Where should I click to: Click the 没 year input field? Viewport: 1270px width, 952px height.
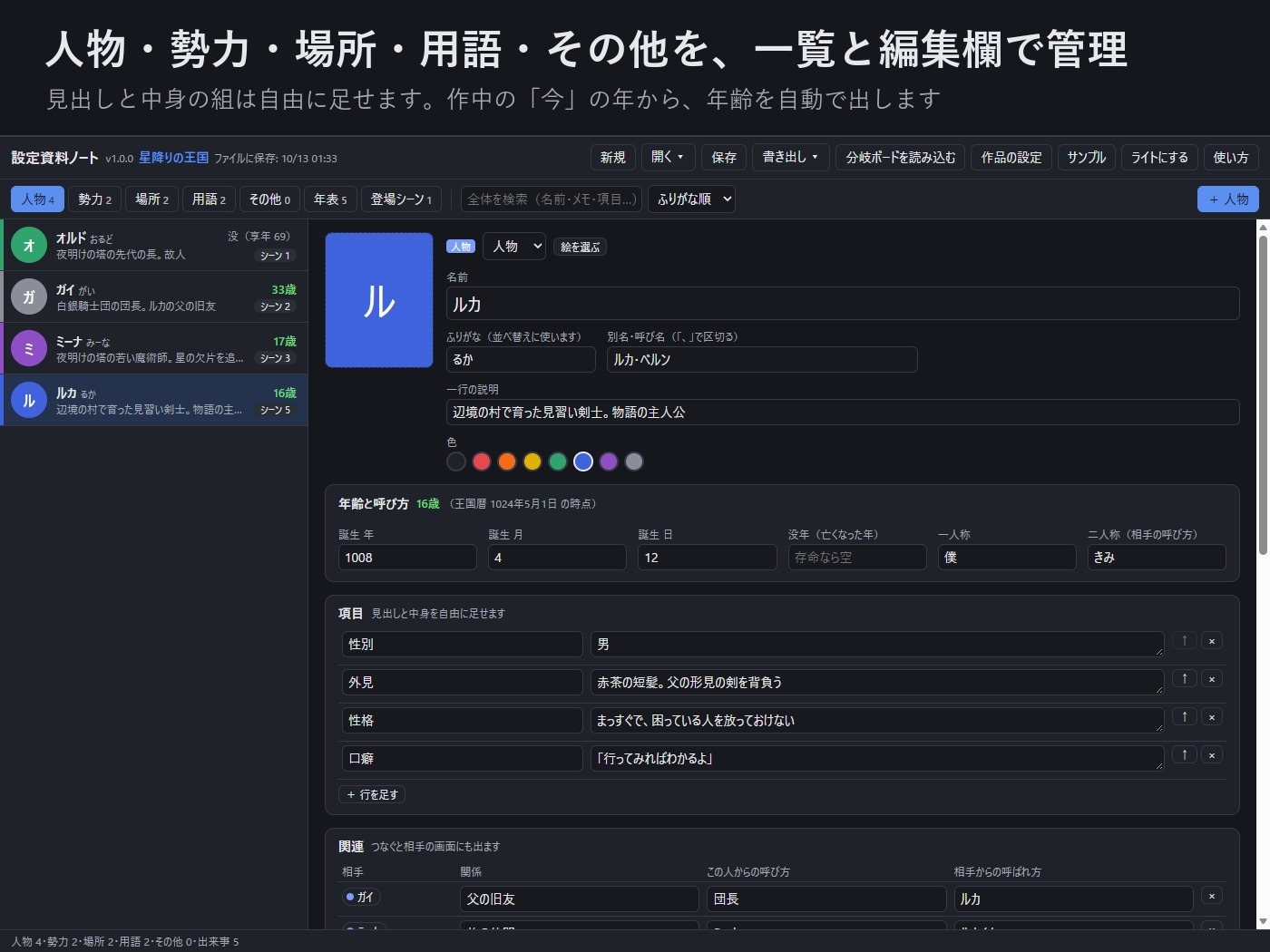coord(857,557)
